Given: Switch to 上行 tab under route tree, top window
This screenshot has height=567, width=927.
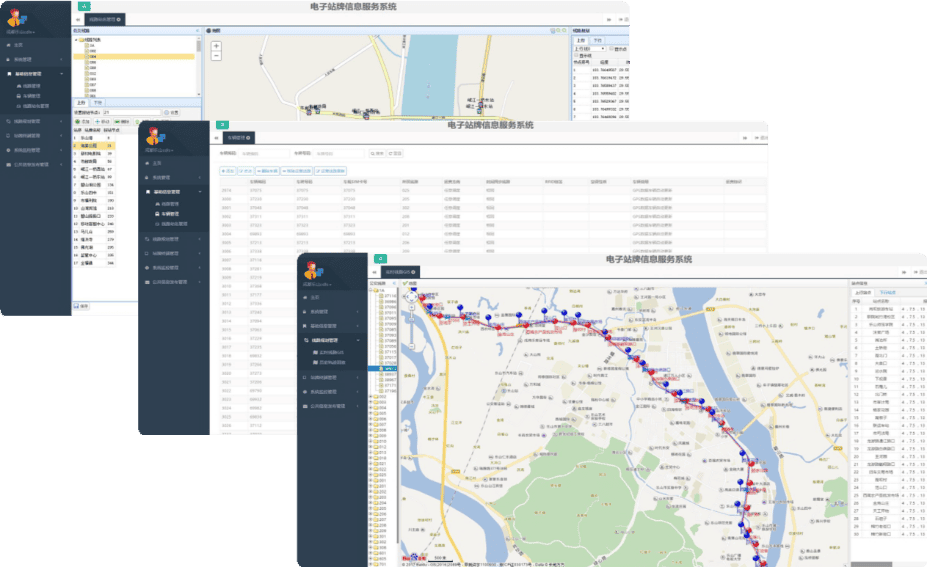Looking at the screenshot, I should click(82, 103).
